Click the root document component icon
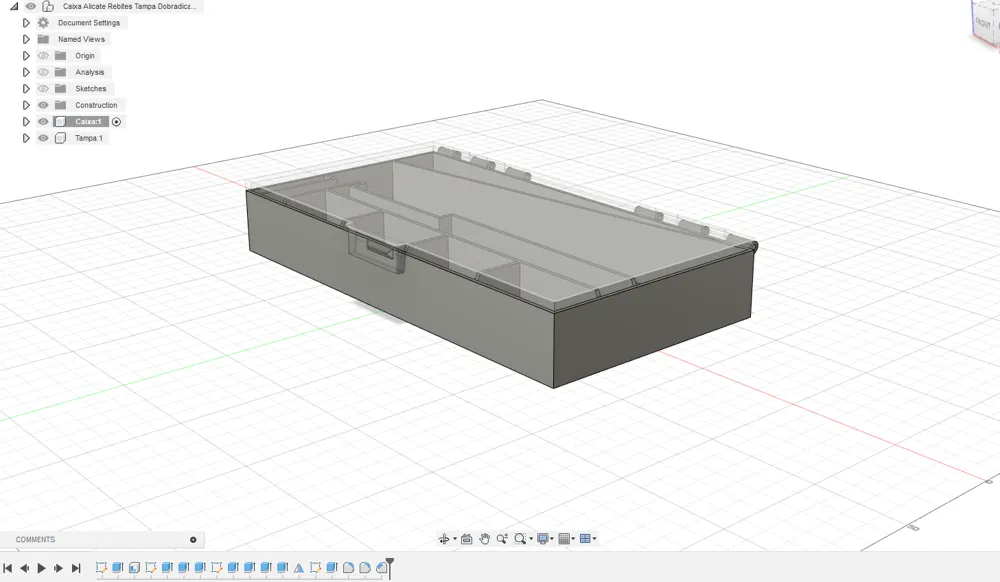Viewport: 1000px width, 582px height. point(48,6)
